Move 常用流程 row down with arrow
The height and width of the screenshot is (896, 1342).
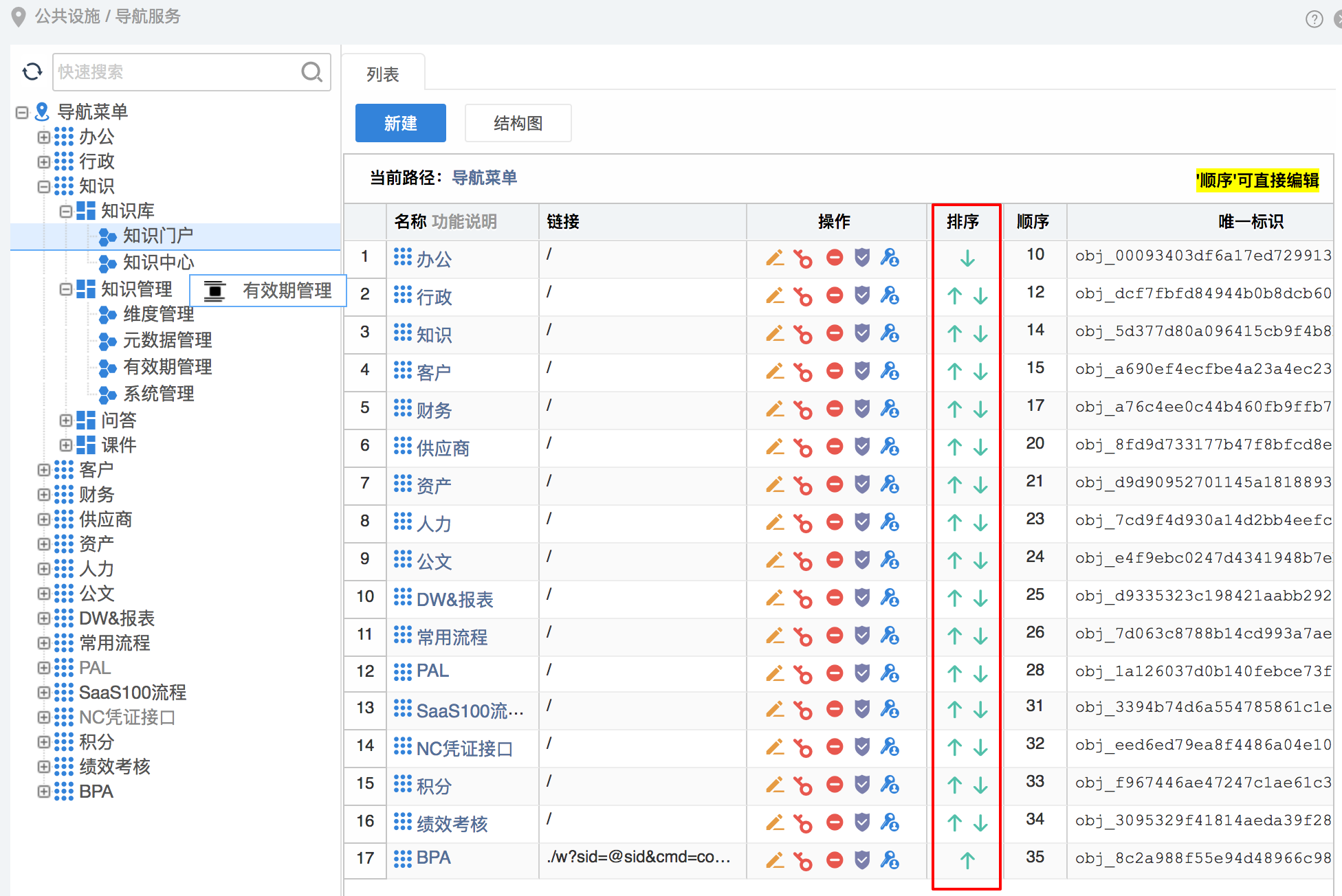(980, 637)
